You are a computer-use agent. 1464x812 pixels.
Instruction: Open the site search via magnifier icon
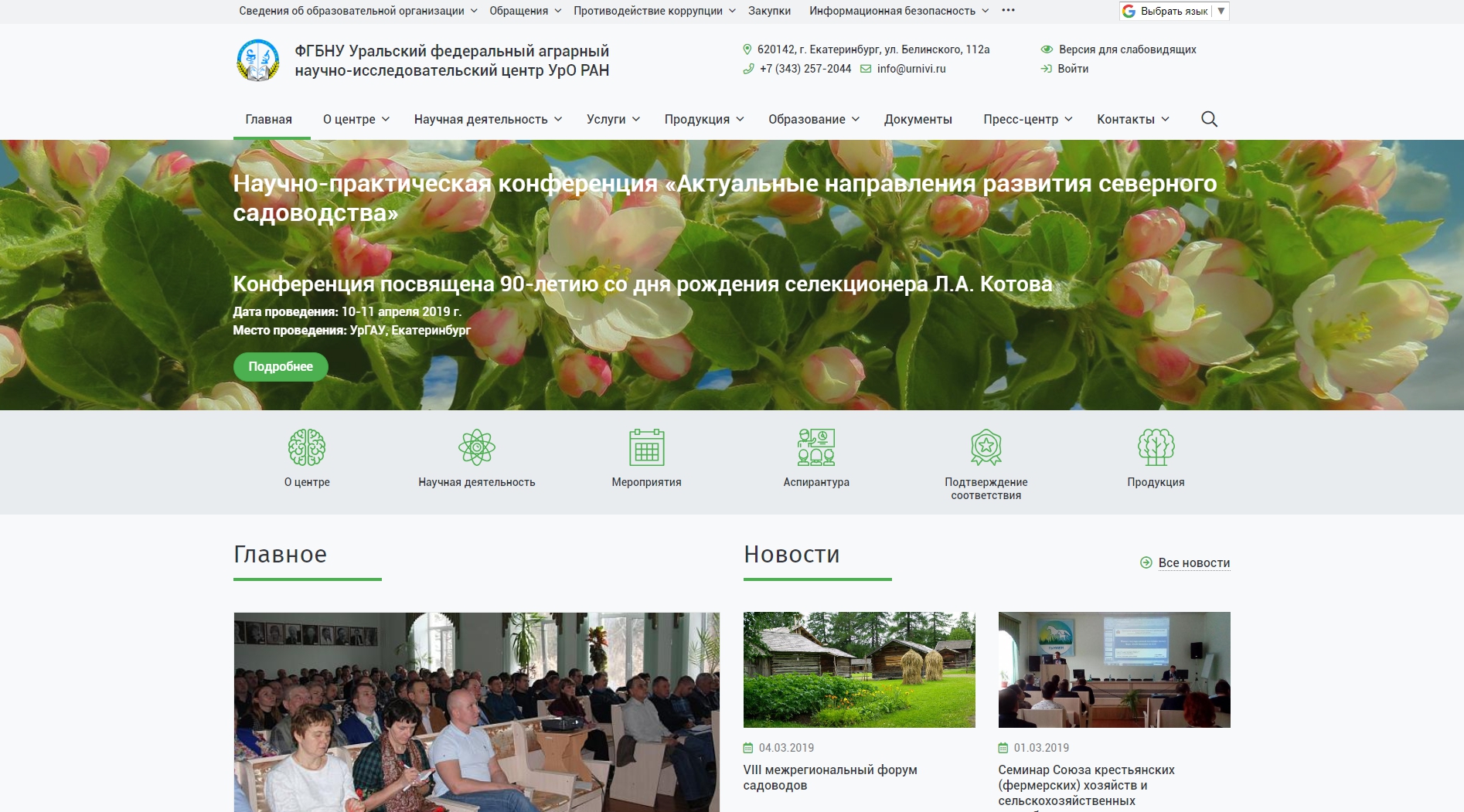[1210, 119]
